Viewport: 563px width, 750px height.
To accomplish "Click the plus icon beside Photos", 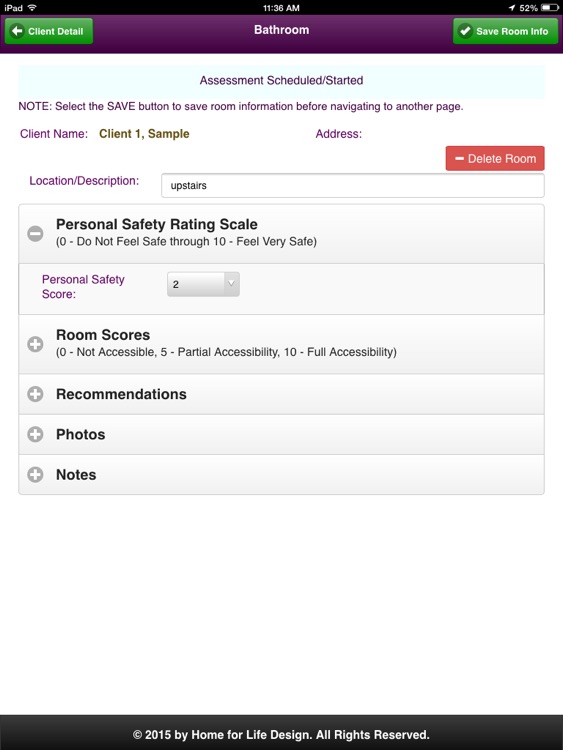I will coord(35,434).
